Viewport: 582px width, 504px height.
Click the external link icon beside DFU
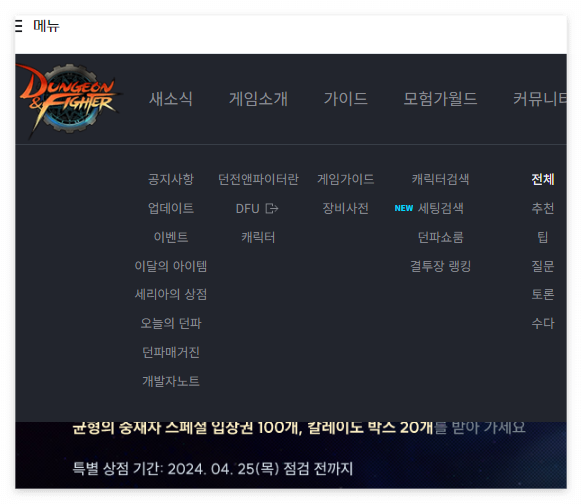272,209
